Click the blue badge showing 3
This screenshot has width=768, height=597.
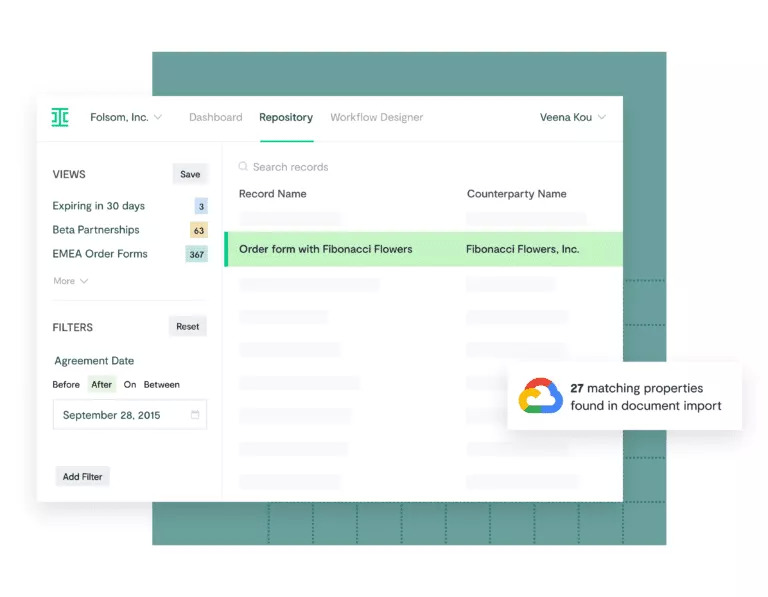click(201, 206)
